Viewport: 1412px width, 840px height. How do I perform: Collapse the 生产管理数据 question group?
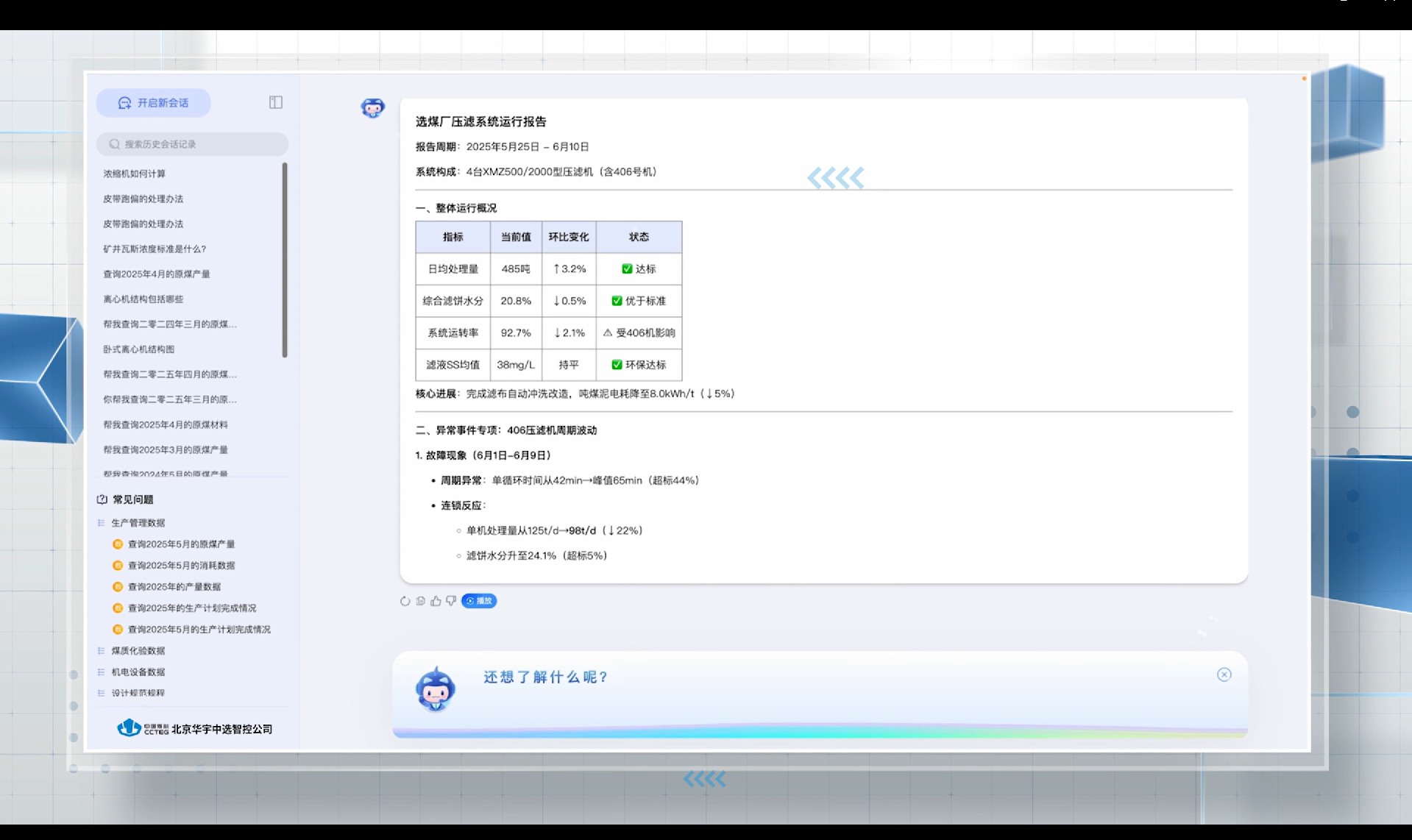coord(138,522)
